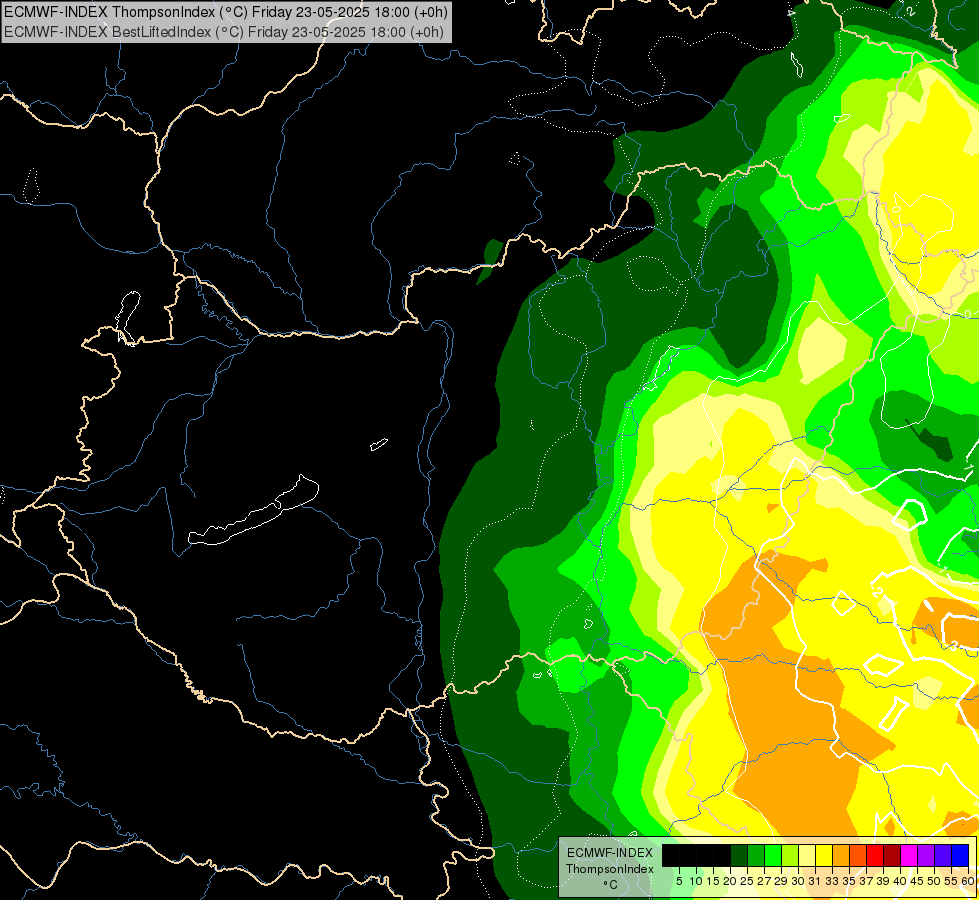Click the legend scale value 15
979x900 pixels.
(x=714, y=881)
